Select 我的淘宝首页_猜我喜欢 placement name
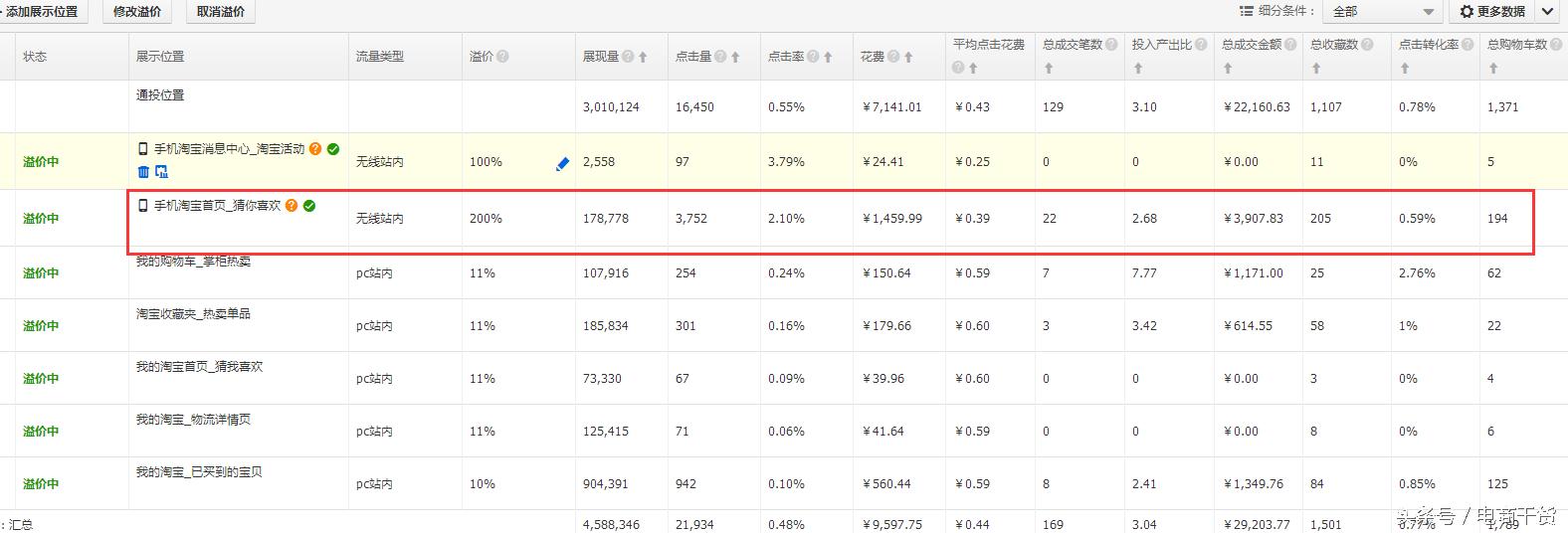The height and width of the screenshot is (533, 1568). tap(199, 367)
